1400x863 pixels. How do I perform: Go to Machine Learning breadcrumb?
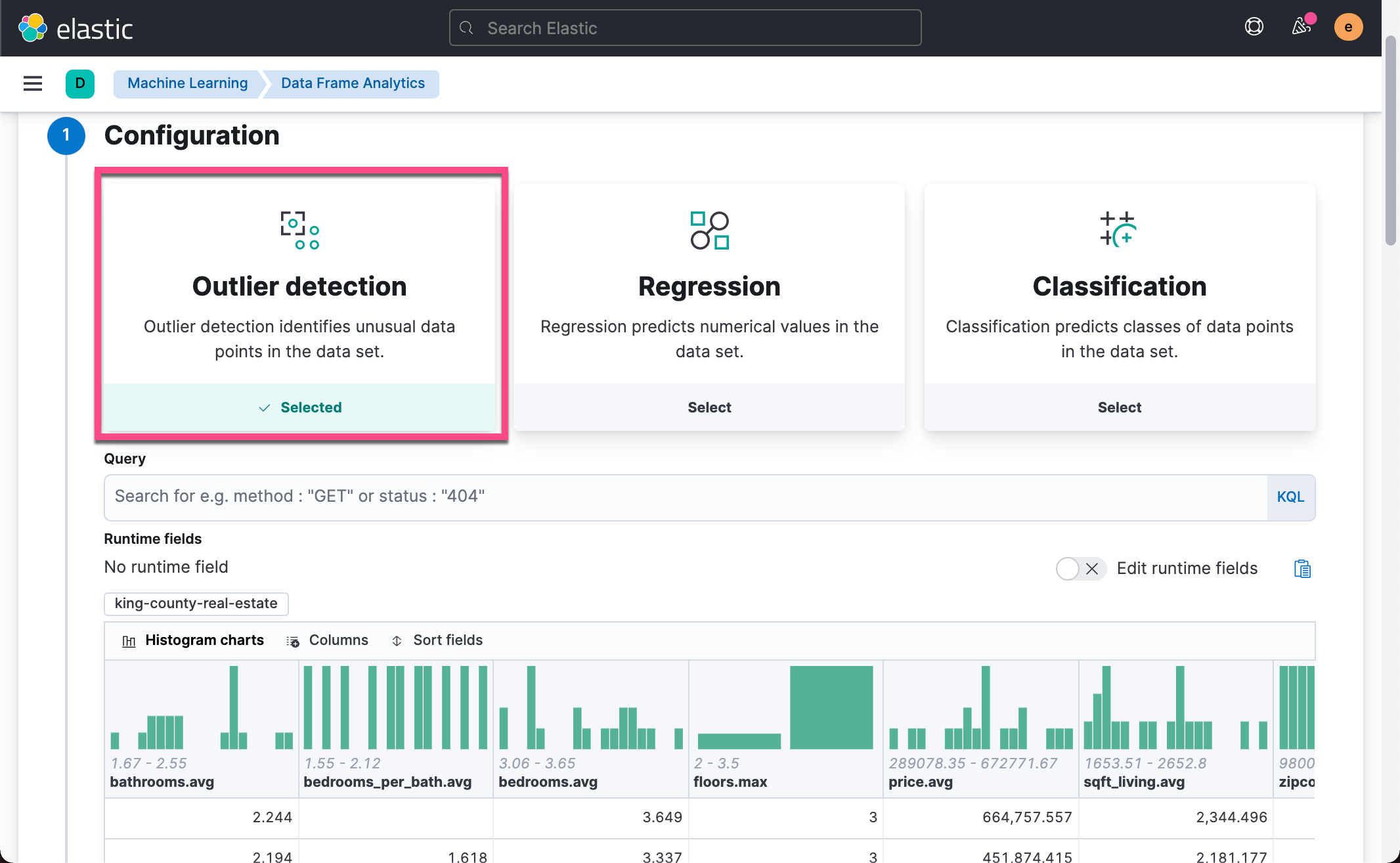coord(187,83)
